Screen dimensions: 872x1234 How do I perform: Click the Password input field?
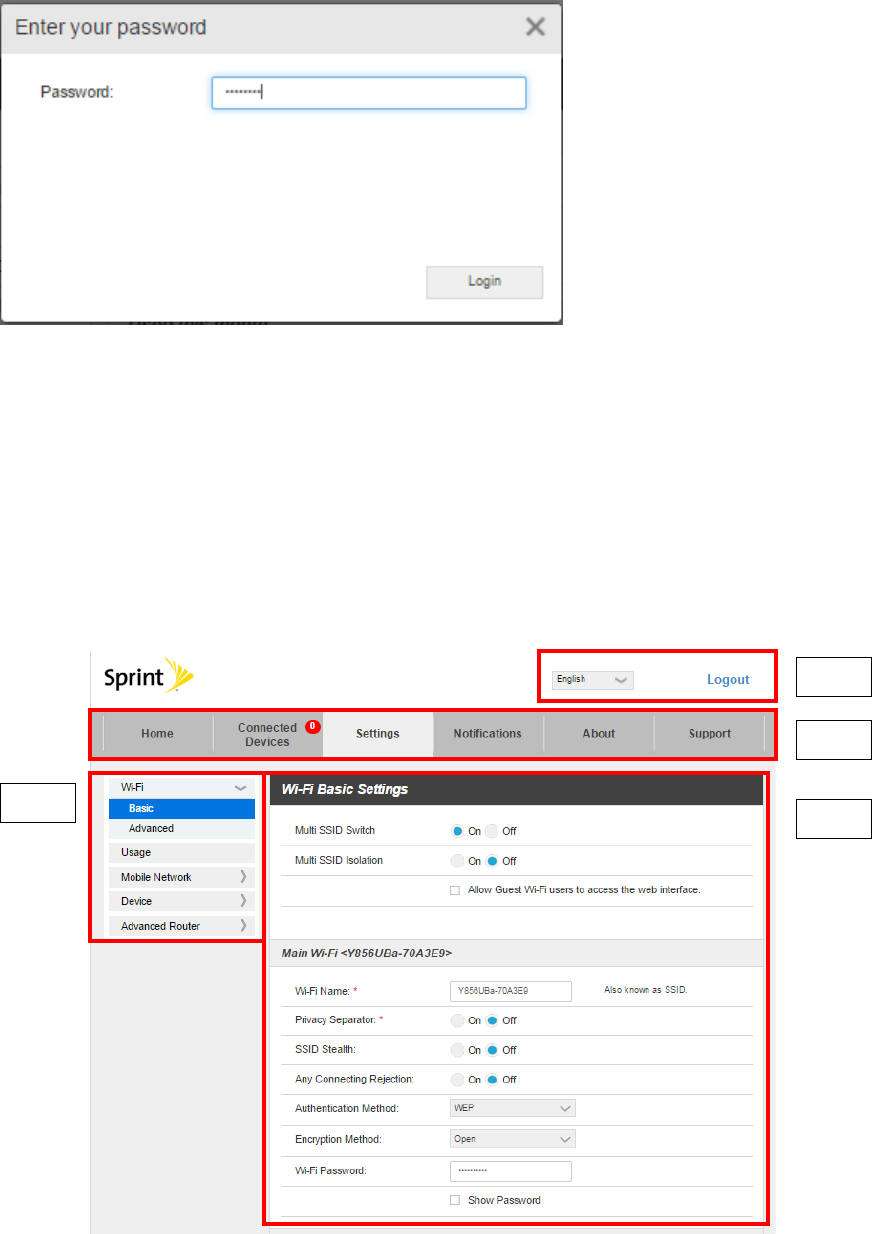coord(369,93)
